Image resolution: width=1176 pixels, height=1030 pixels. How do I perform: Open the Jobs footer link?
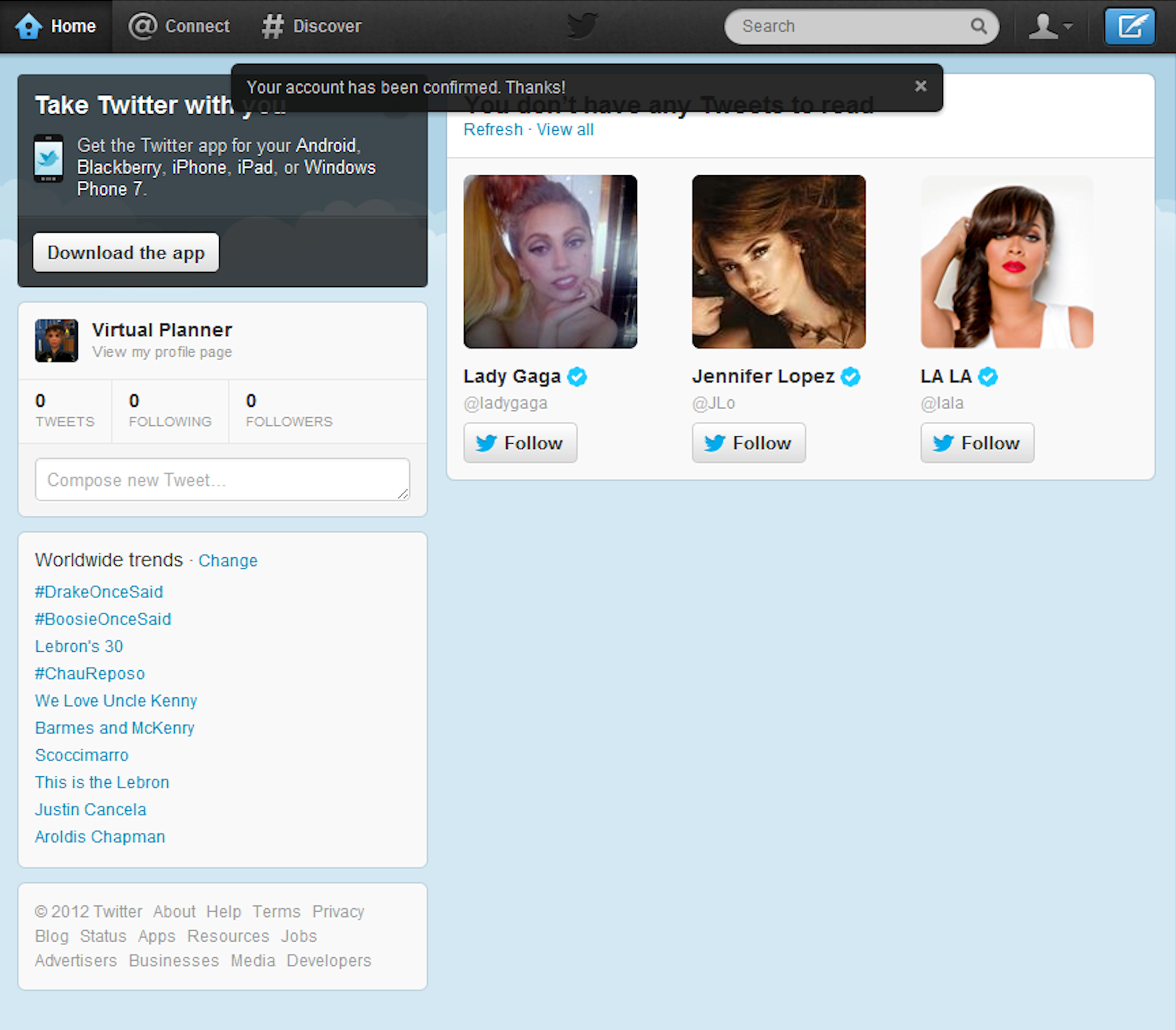click(x=299, y=936)
